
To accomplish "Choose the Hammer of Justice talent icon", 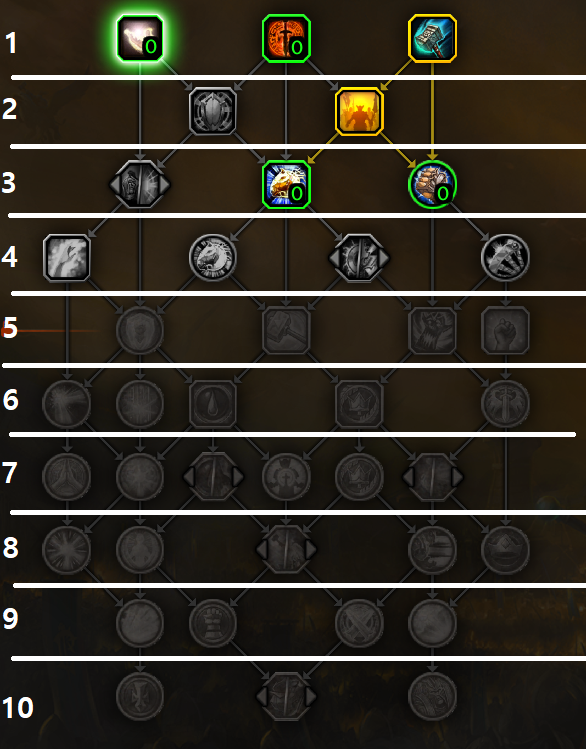I will point(432,38).
